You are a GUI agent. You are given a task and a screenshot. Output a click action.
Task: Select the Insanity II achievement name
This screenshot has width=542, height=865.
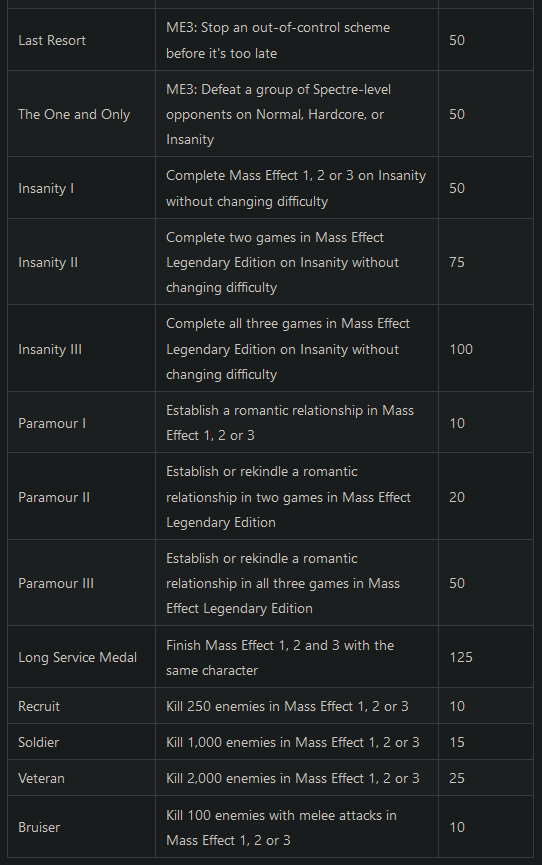point(48,262)
